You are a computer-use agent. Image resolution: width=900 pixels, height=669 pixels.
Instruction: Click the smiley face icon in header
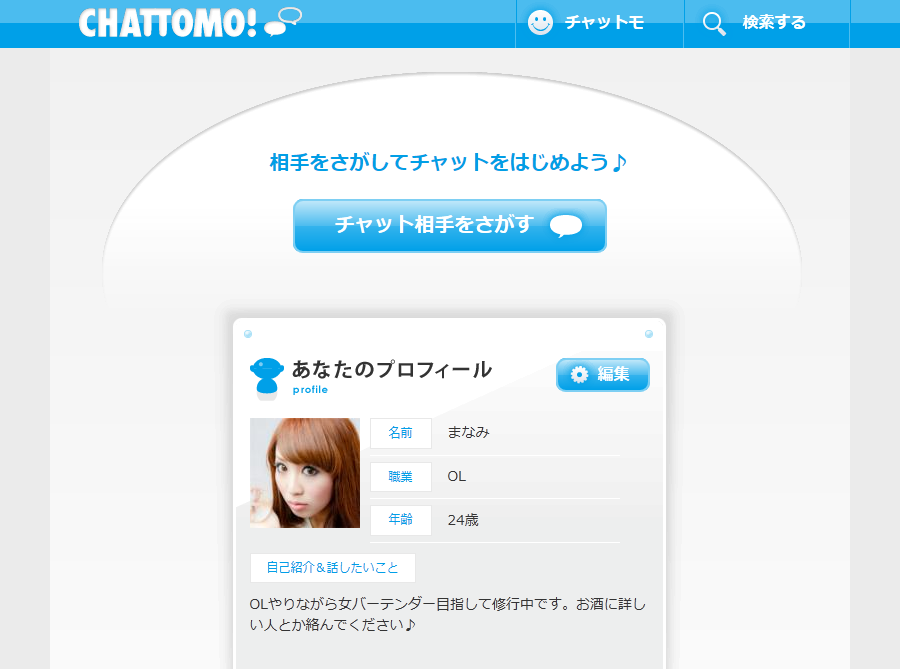[x=540, y=22]
